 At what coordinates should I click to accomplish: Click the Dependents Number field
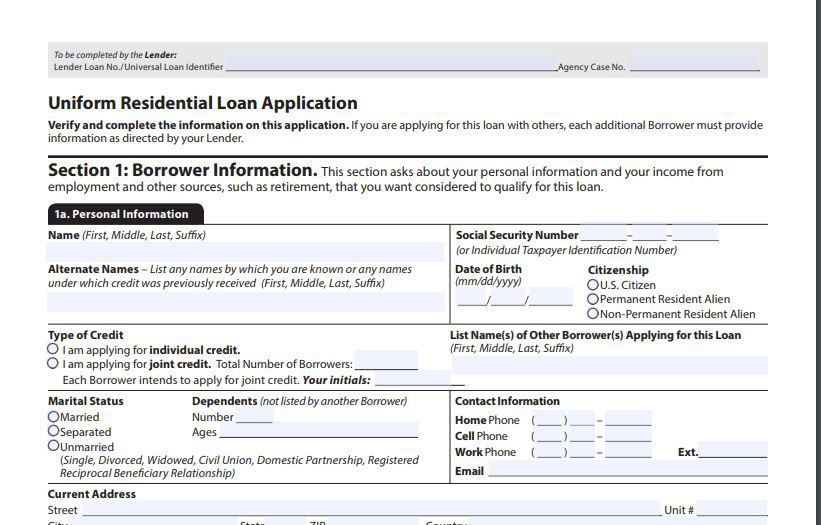point(254,417)
